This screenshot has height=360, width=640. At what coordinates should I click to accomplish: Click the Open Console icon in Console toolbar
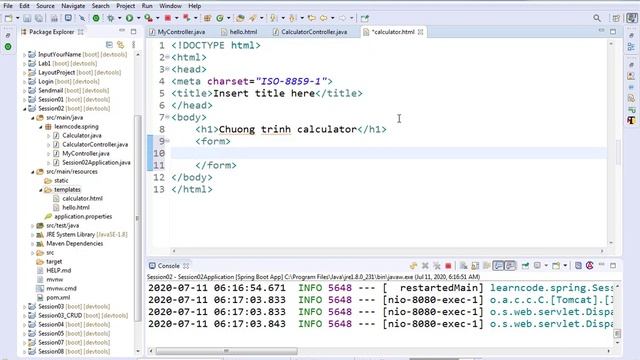point(556,266)
